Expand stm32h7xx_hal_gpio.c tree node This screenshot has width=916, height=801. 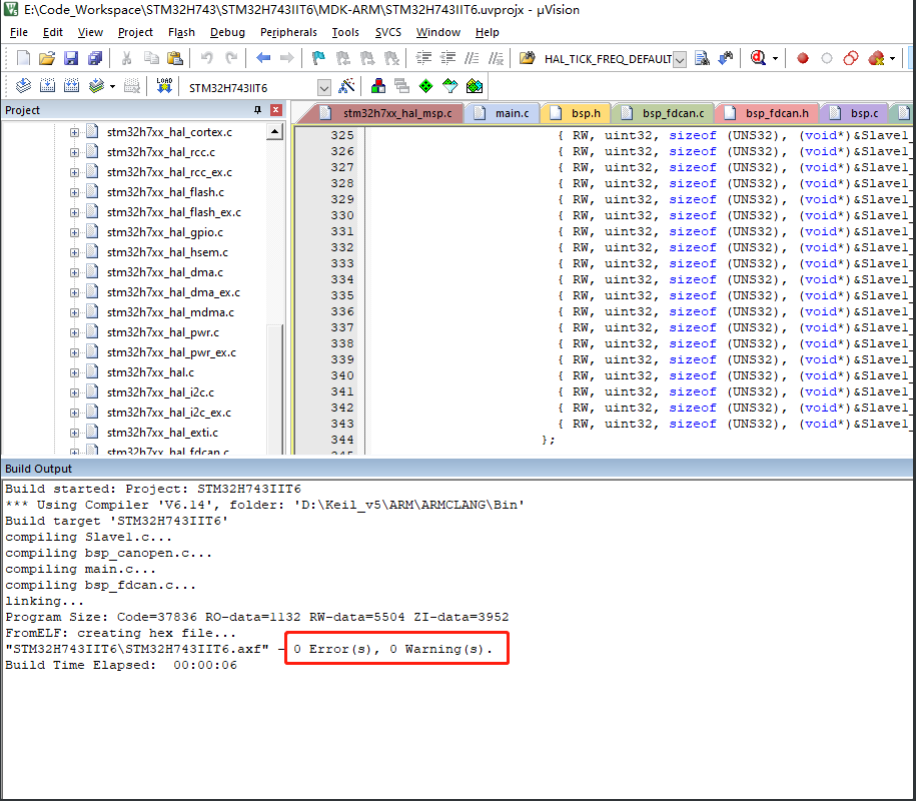(74, 233)
